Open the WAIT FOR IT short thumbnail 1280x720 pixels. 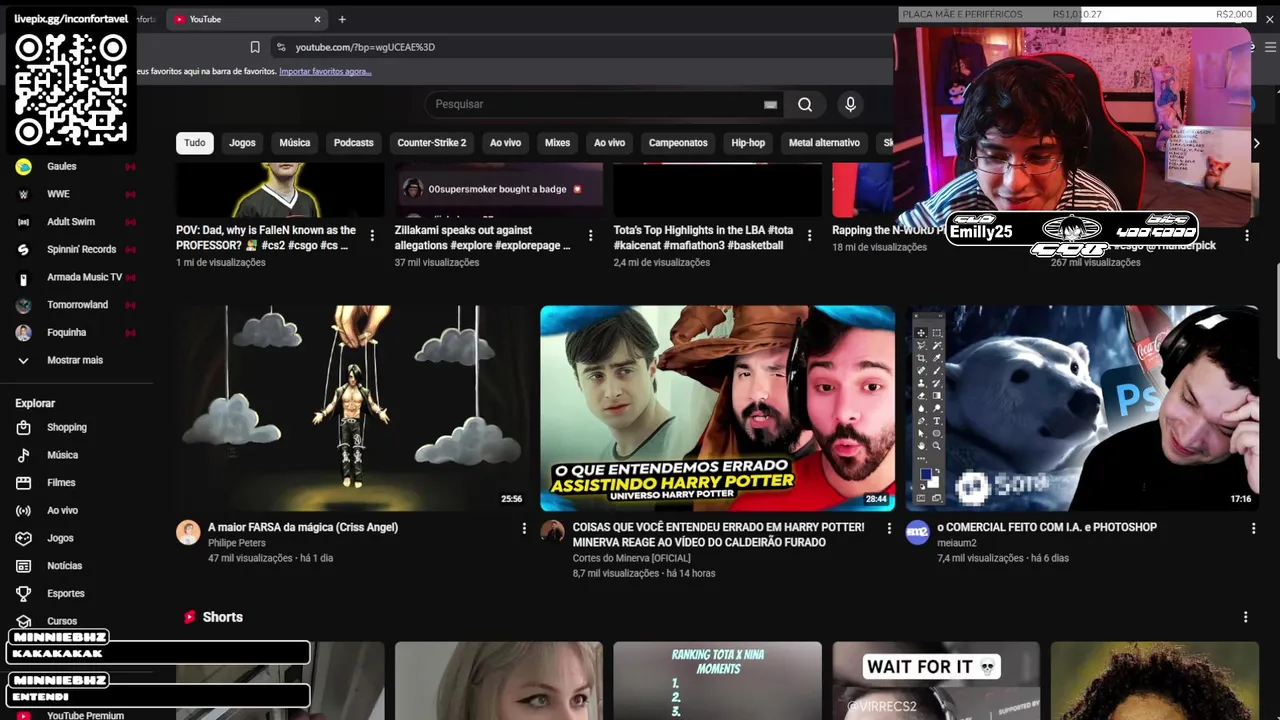[936, 681]
